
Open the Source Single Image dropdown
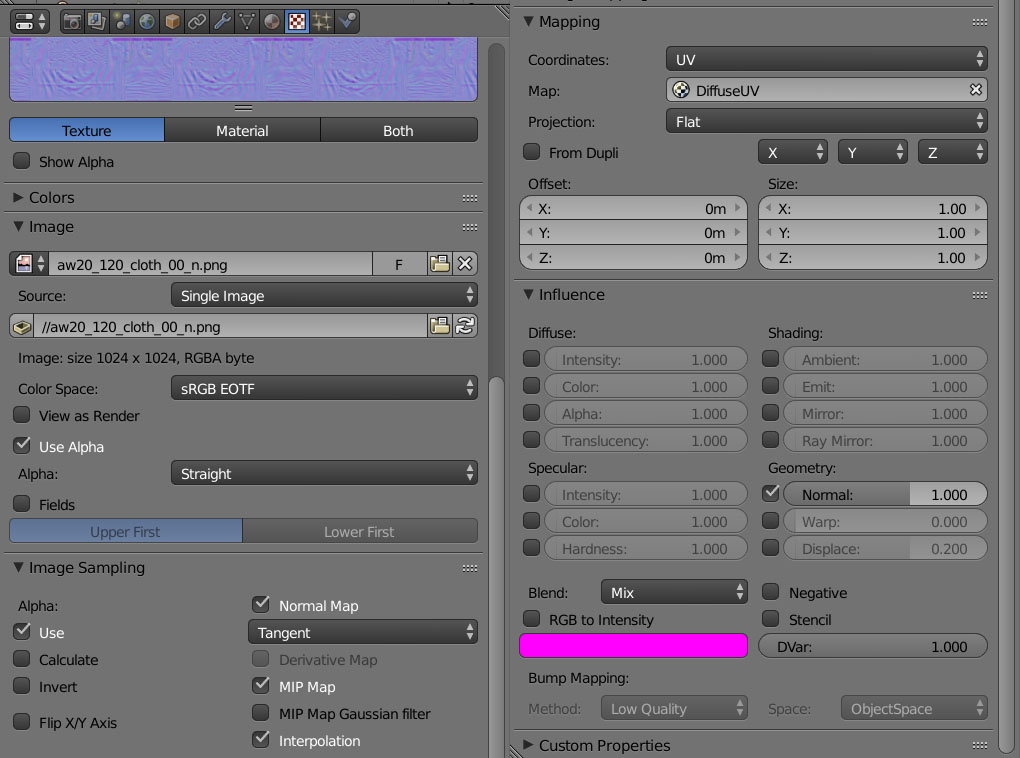[324, 295]
